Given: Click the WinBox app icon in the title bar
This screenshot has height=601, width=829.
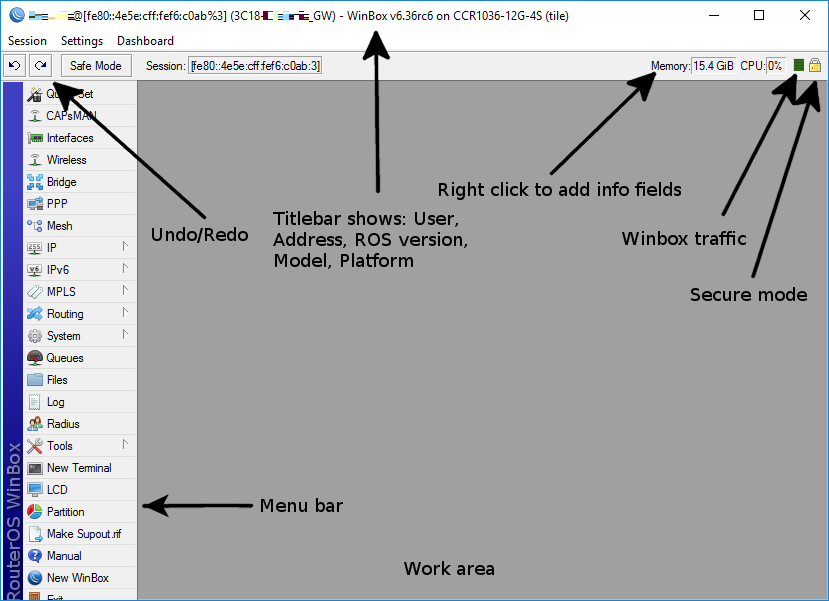Looking at the screenshot, I should pyautogui.click(x=17, y=15).
